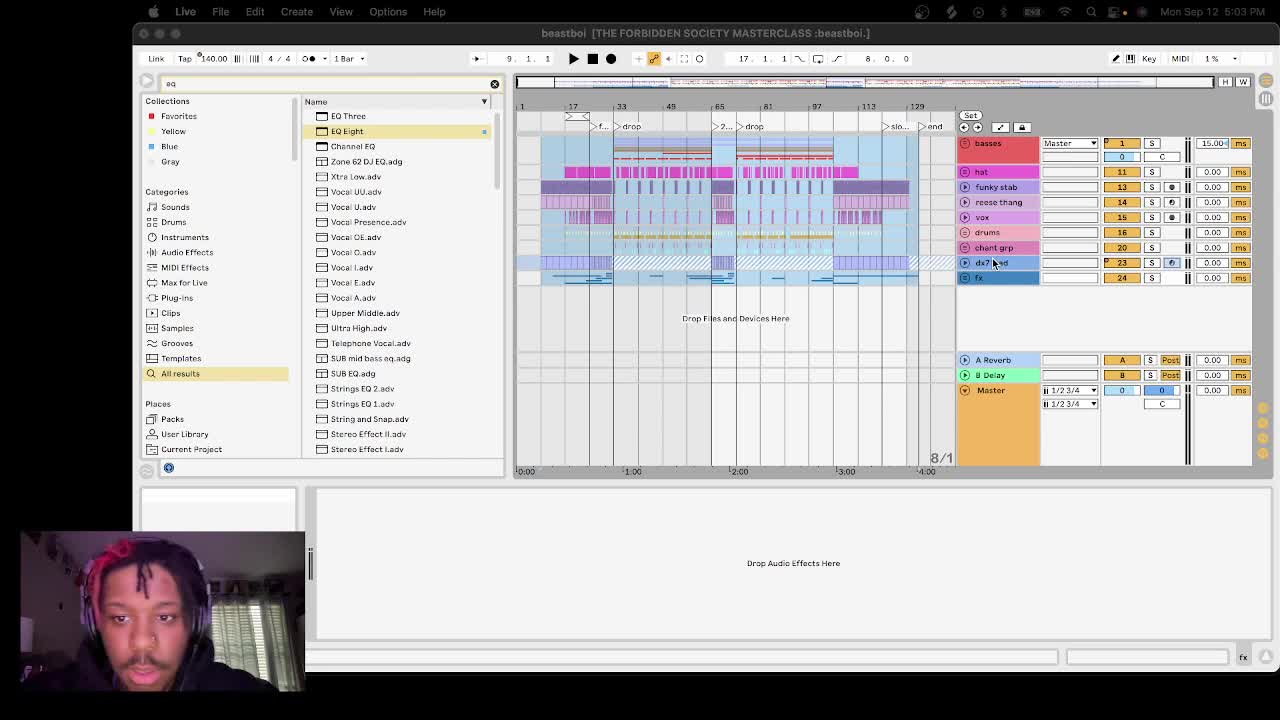Viewport: 1280px width, 720px height.
Task: Unfold the drums group track
Action: [965, 232]
